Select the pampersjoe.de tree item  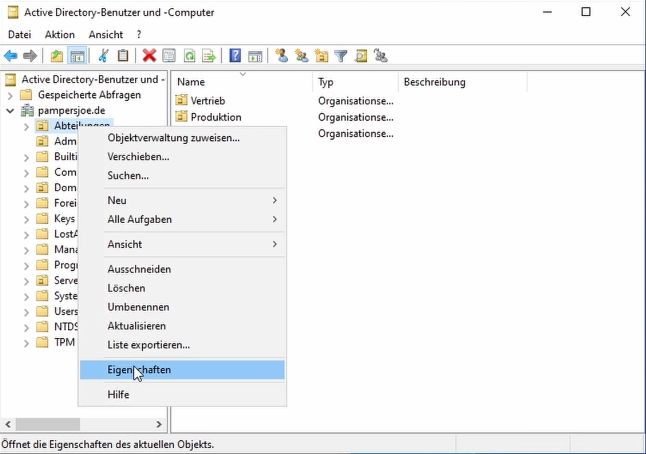(72, 110)
